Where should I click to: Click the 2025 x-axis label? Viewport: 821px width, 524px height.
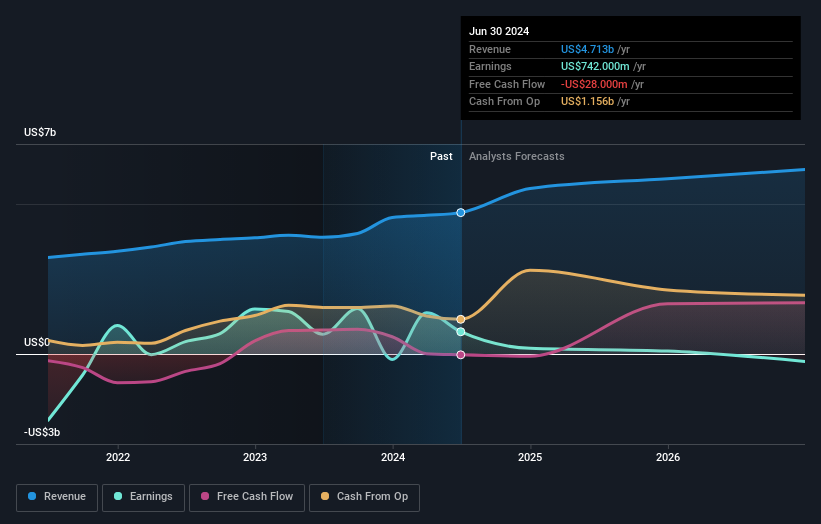pyautogui.click(x=530, y=457)
